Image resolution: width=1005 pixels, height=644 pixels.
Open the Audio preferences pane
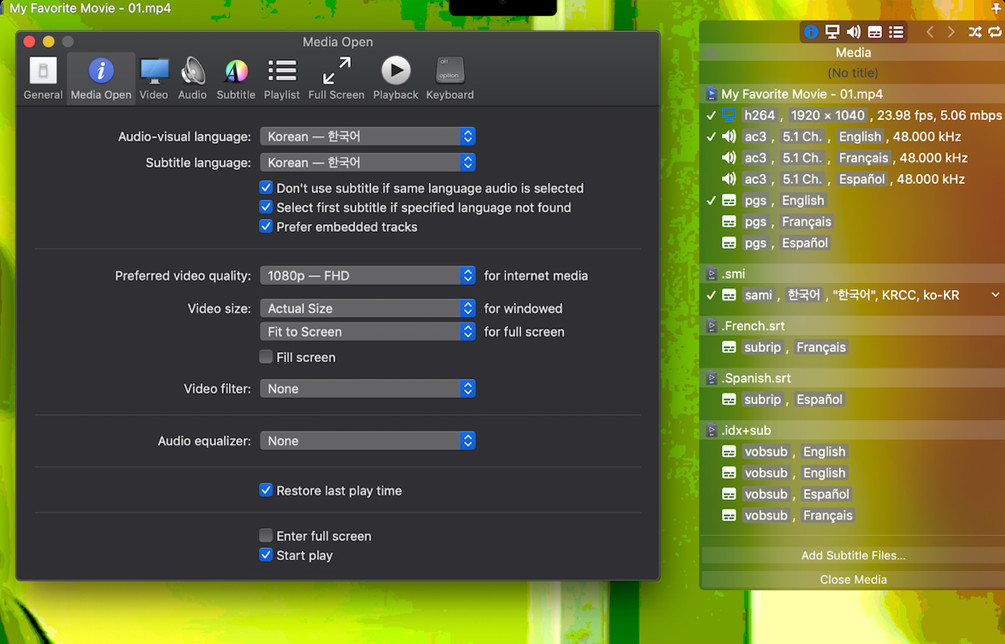[x=192, y=78]
